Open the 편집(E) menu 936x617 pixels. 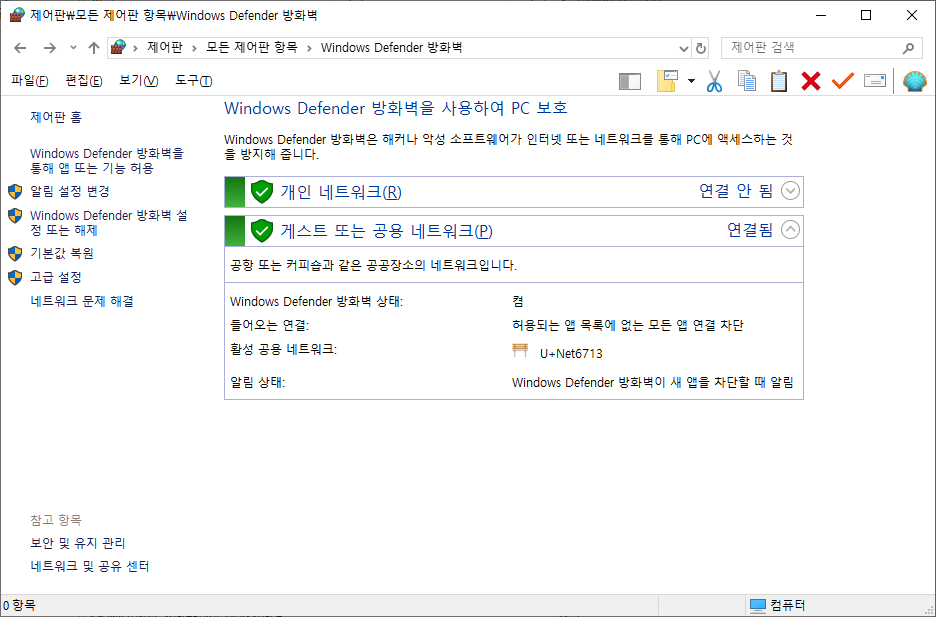[84, 81]
